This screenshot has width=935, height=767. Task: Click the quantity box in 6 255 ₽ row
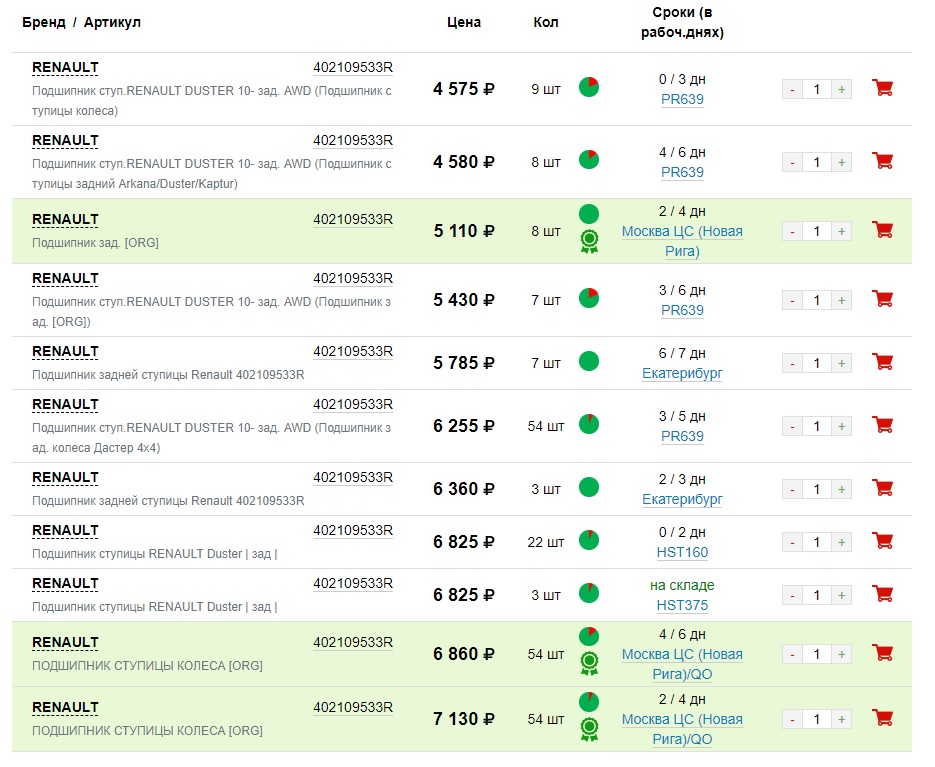click(817, 426)
